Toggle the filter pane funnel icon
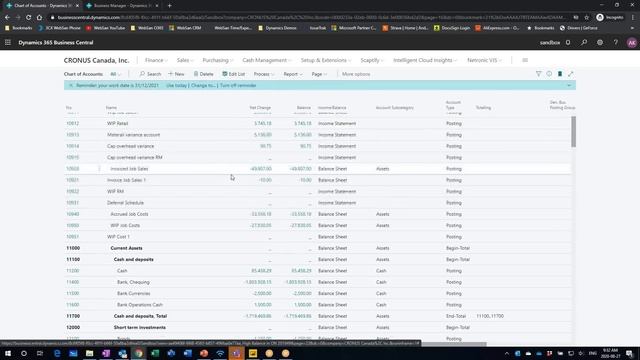The height and width of the screenshot is (360, 640). point(538,74)
